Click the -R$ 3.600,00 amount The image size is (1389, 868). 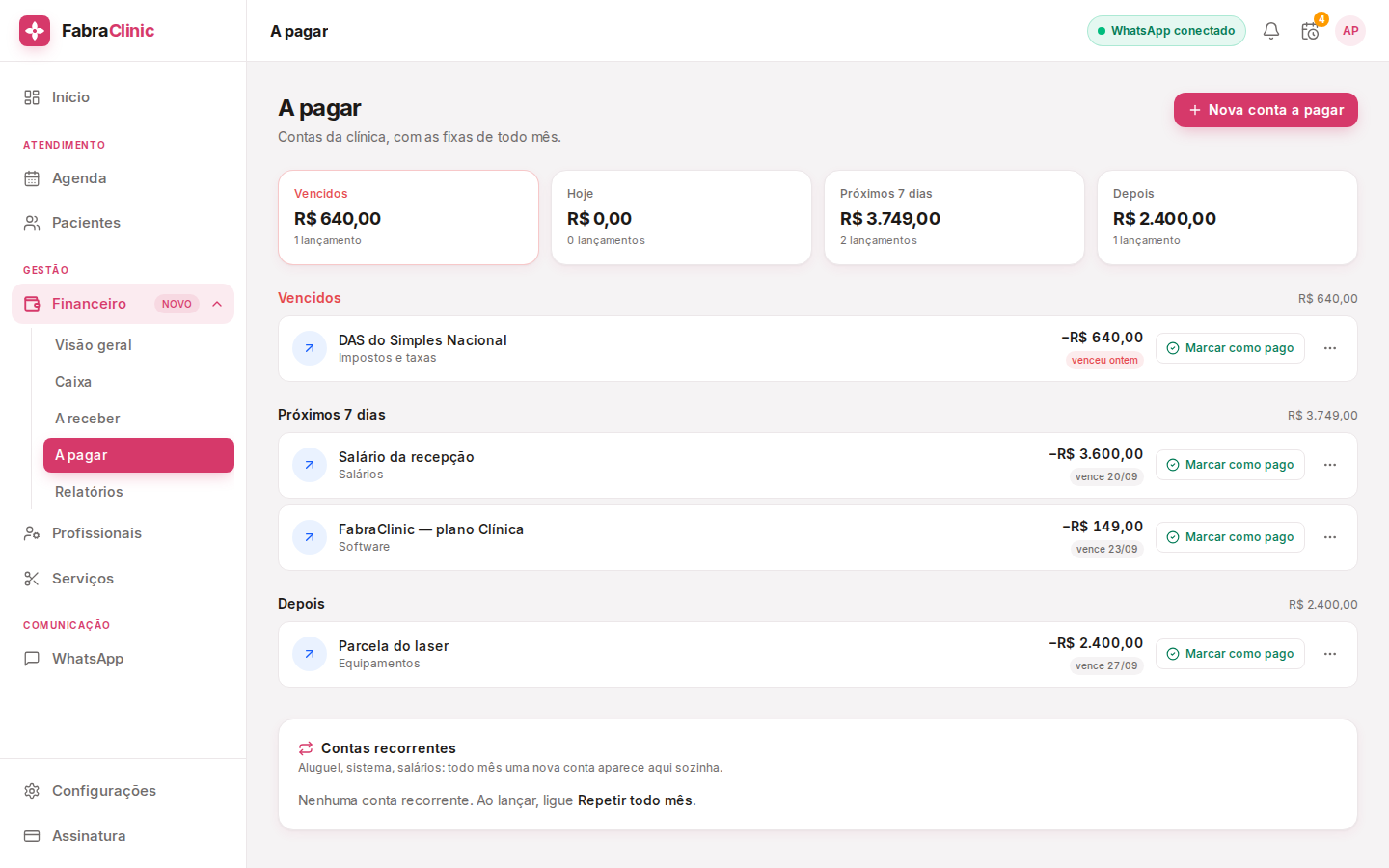point(1096,454)
